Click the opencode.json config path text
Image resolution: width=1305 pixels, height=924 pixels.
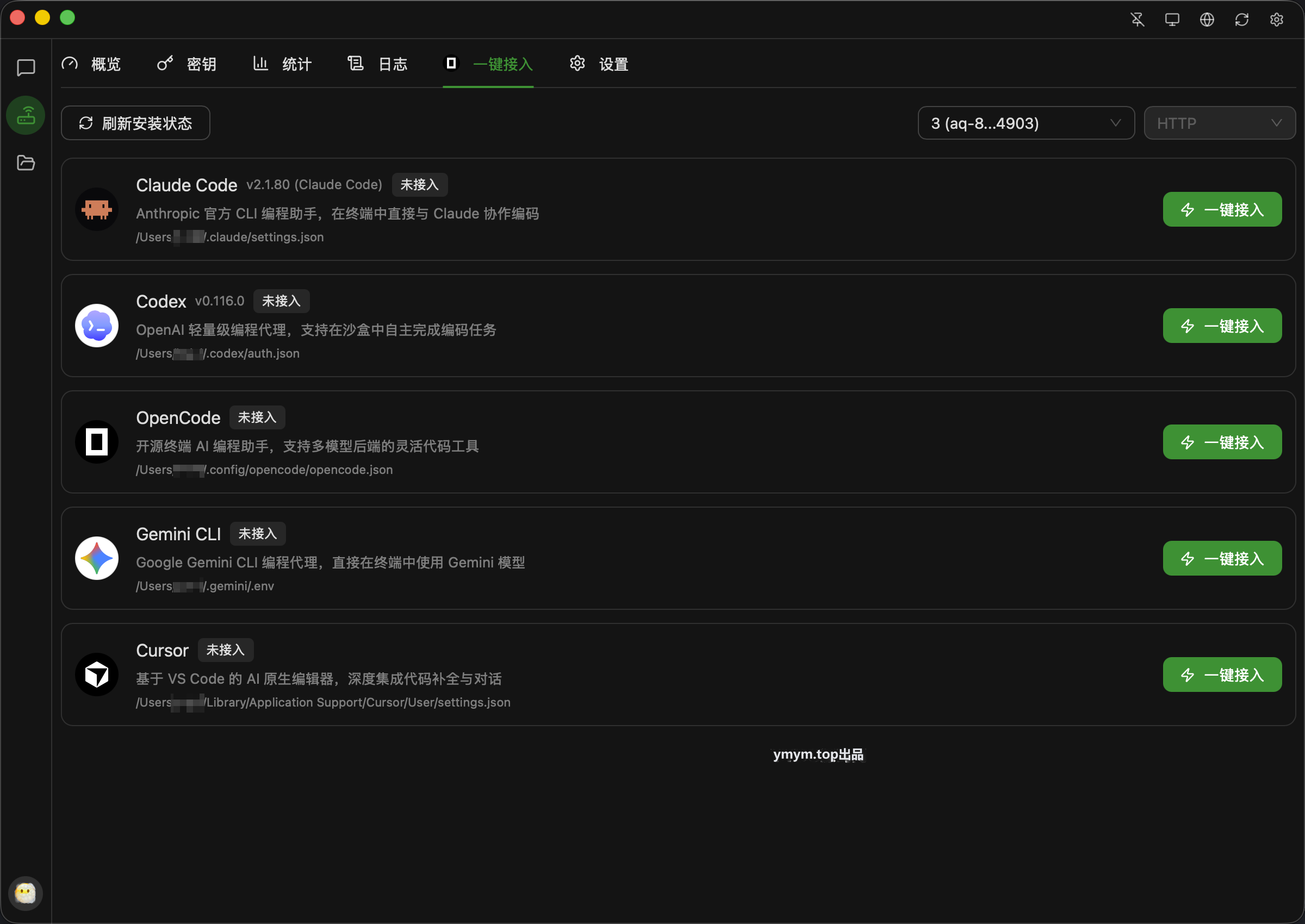click(x=265, y=470)
